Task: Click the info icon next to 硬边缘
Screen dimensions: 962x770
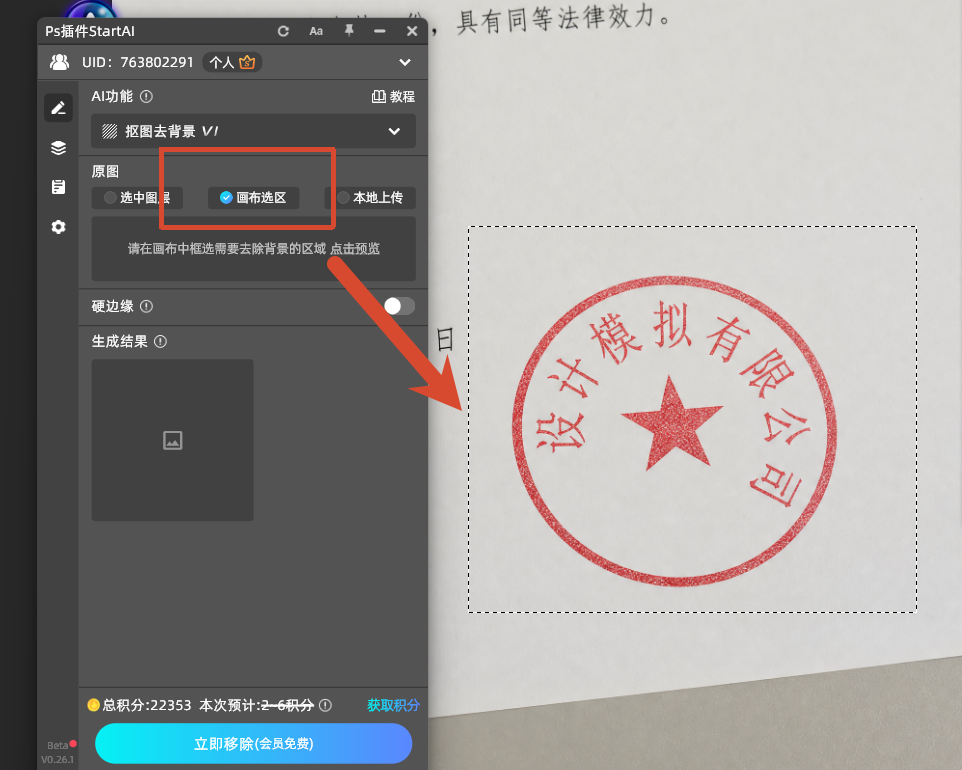Action: [146, 306]
